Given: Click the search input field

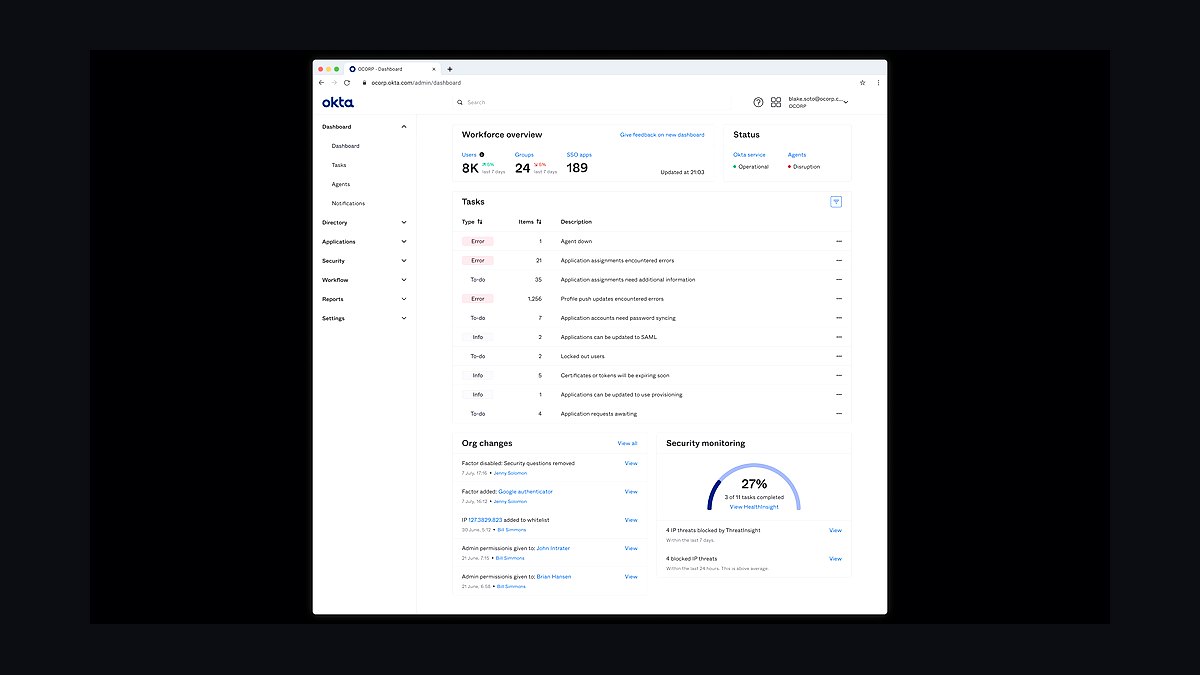Looking at the screenshot, I should point(595,102).
